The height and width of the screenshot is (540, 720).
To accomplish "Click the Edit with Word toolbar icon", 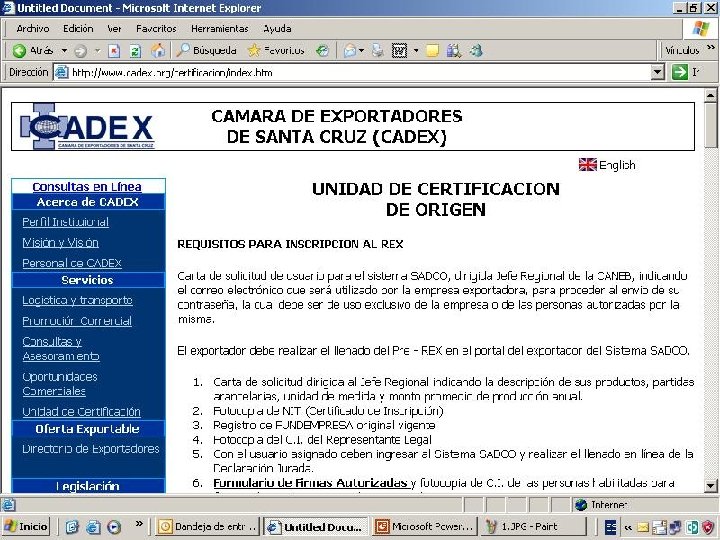I will 399,51.
